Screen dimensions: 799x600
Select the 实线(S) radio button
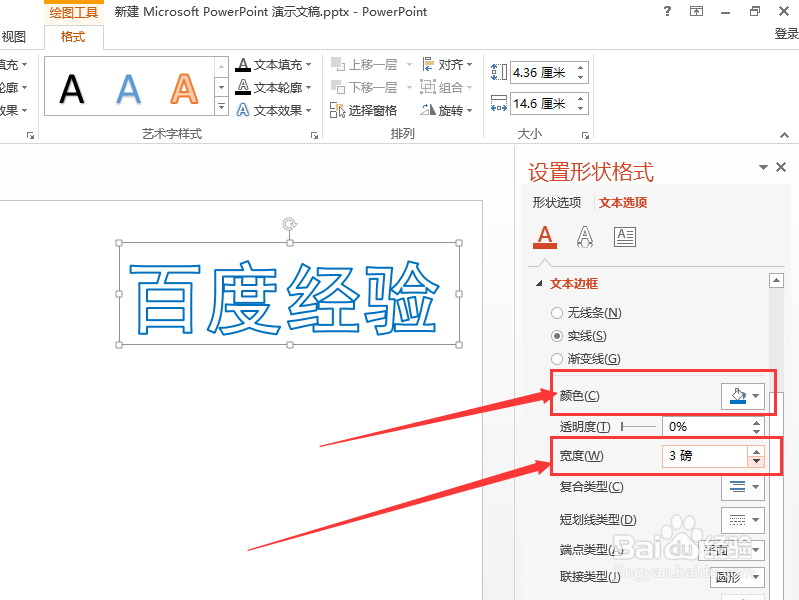[x=557, y=336]
